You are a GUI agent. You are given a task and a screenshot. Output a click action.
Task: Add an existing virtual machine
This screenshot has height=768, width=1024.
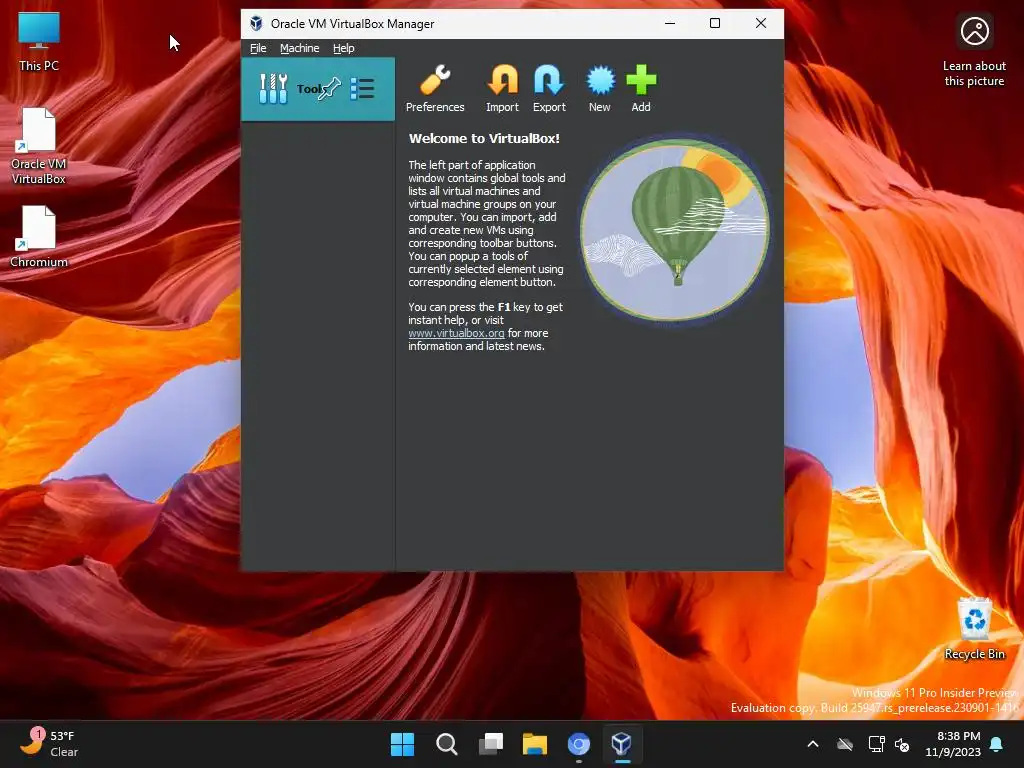(641, 89)
